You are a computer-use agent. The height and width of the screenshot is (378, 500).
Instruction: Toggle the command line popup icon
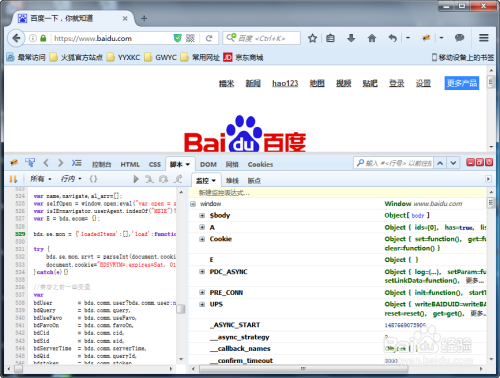pyautogui.click(x=77, y=163)
